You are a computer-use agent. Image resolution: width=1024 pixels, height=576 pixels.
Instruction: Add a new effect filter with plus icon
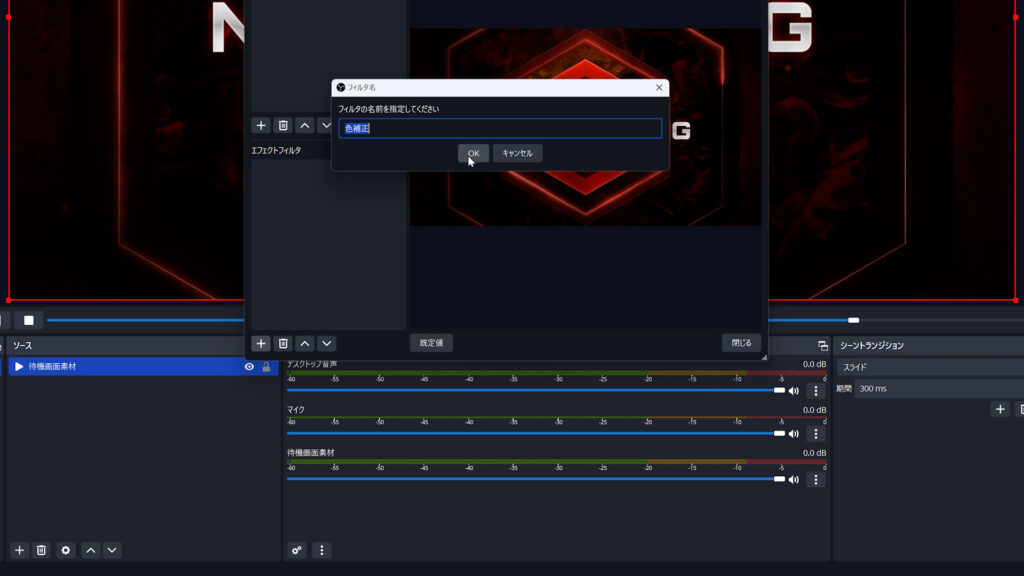pos(261,343)
